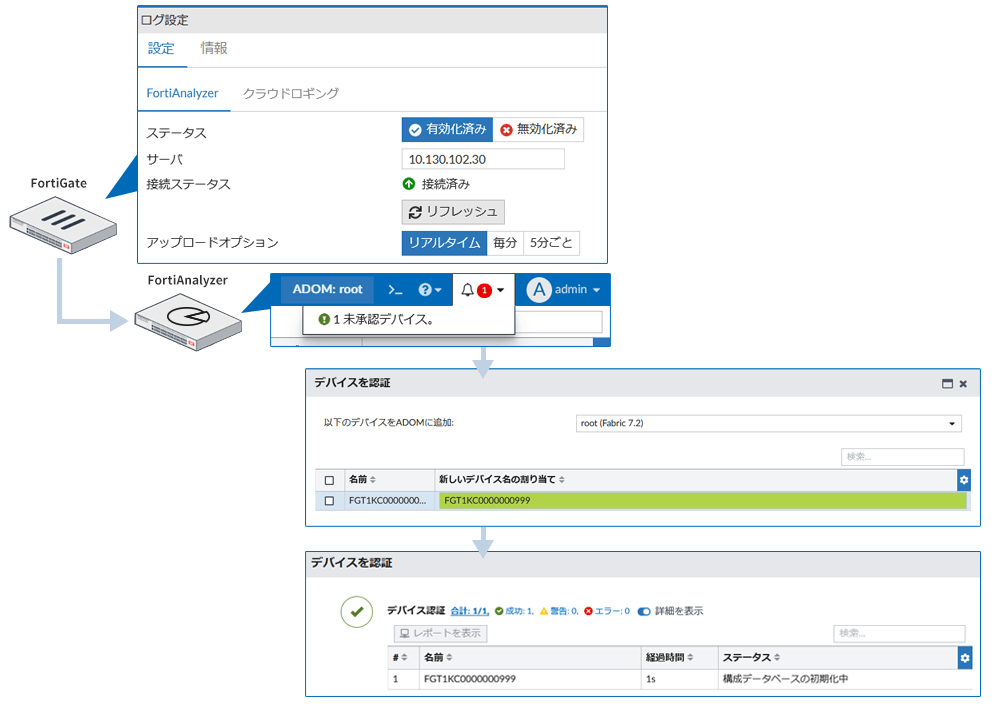The image size is (1000, 709).
Task: Open the CLI console icon
Action: 395,290
